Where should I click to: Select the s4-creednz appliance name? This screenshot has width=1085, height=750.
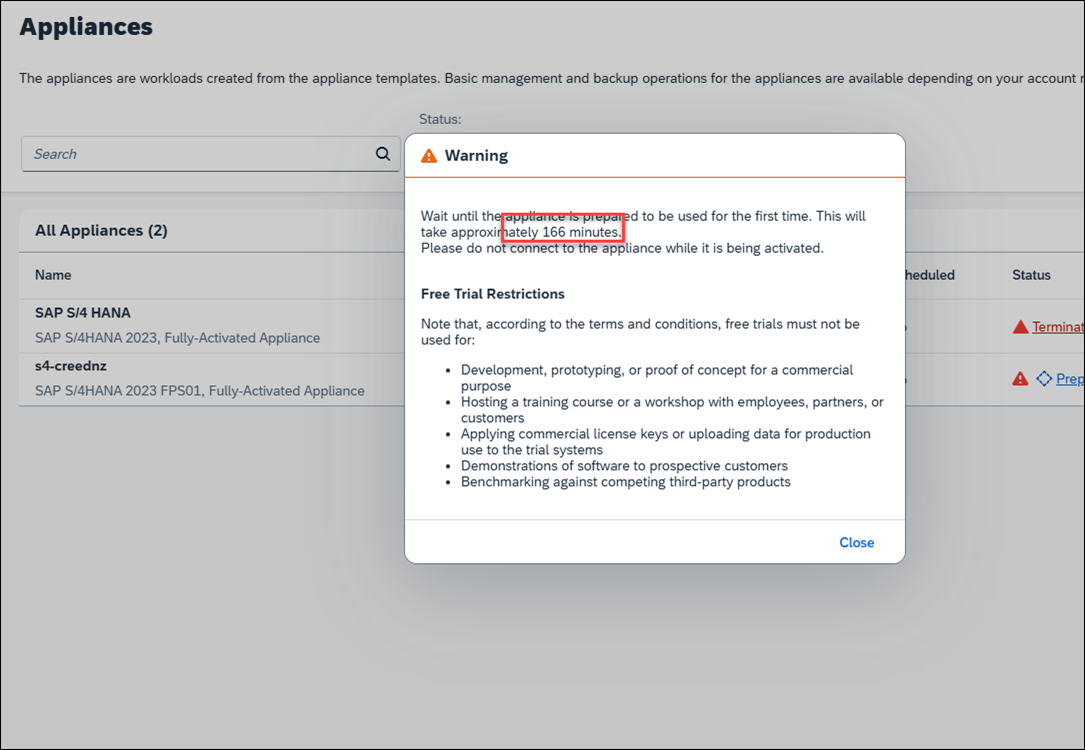click(x=71, y=366)
